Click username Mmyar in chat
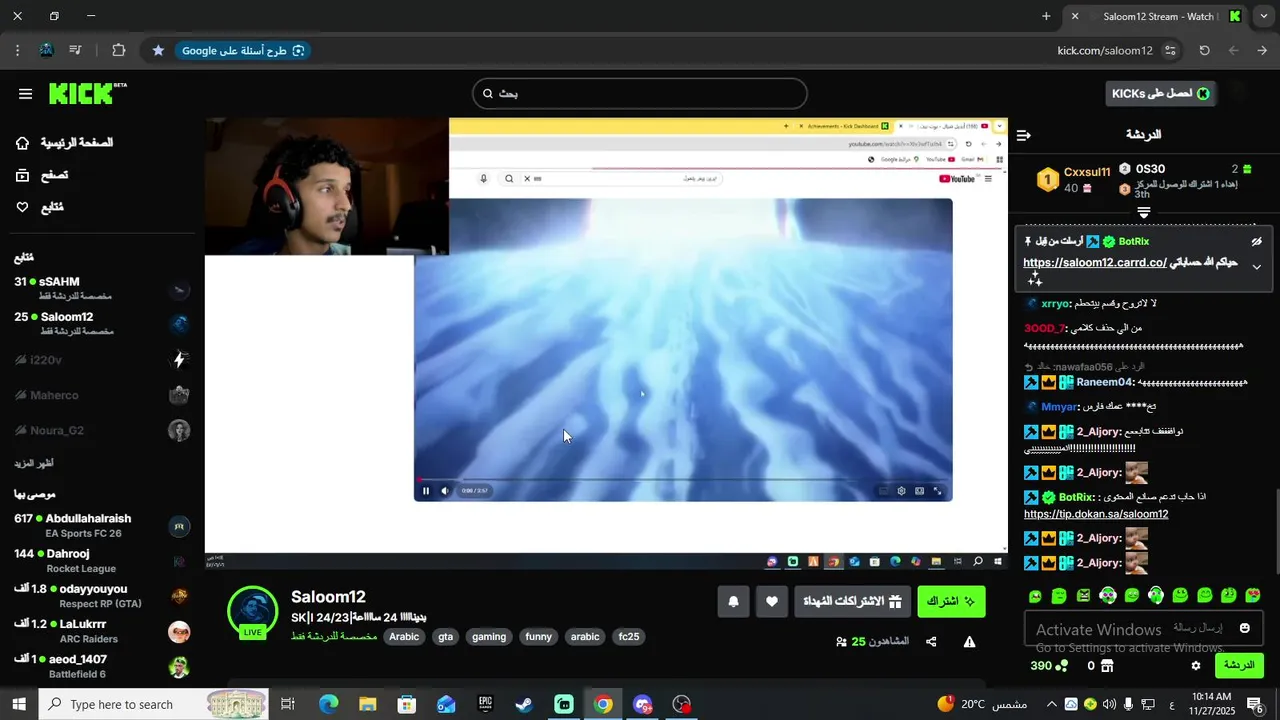This screenshot has height=720, width=1280. pyautogui.click(x=1058, y=407)
